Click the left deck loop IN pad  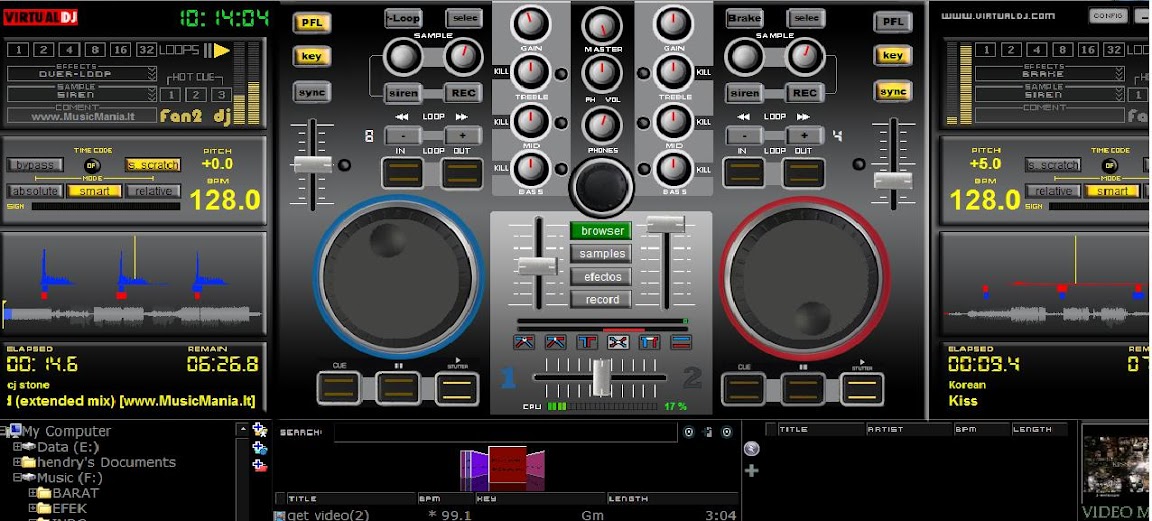(x=403, y=172)
